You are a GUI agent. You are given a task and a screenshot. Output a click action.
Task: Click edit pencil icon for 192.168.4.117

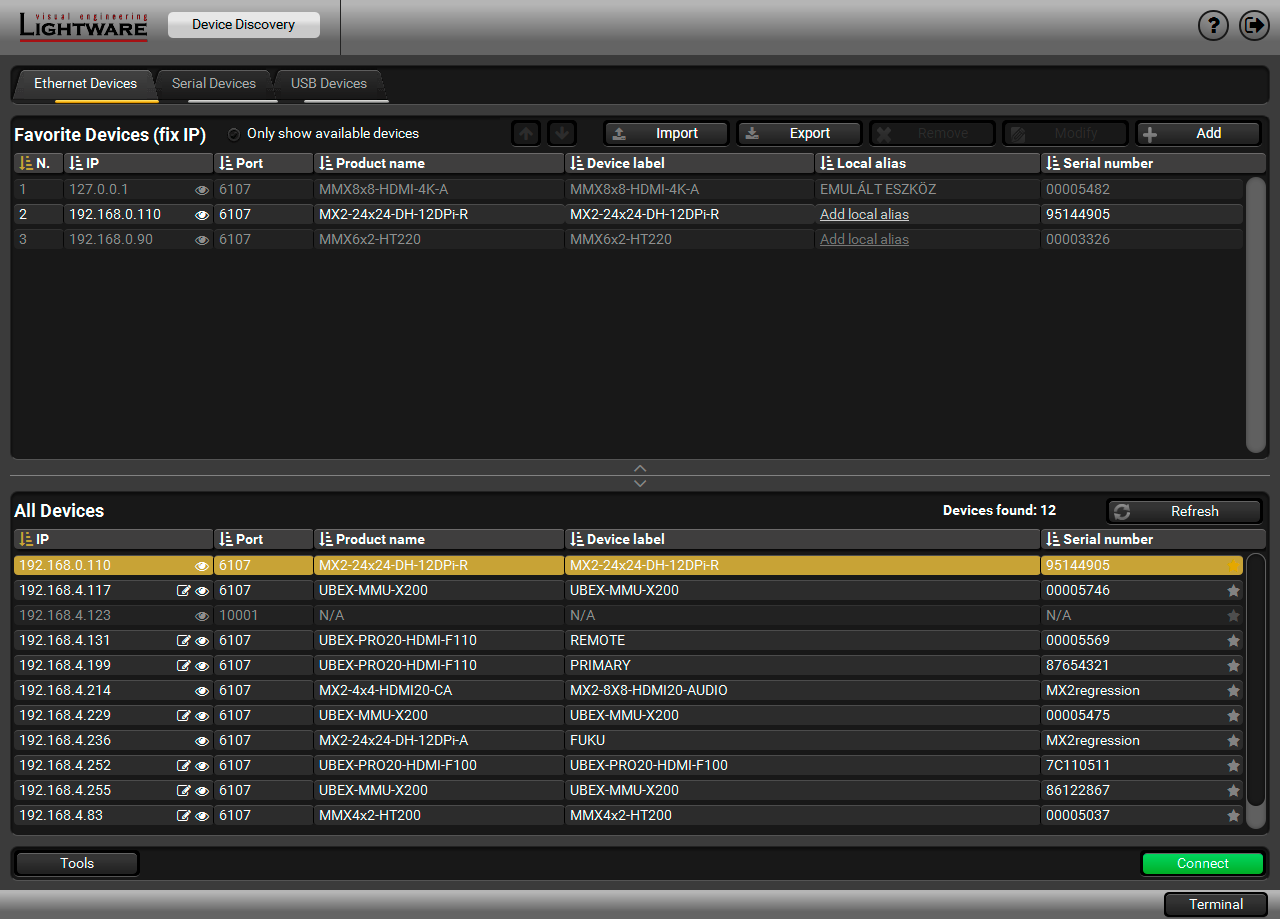(183, 591)
